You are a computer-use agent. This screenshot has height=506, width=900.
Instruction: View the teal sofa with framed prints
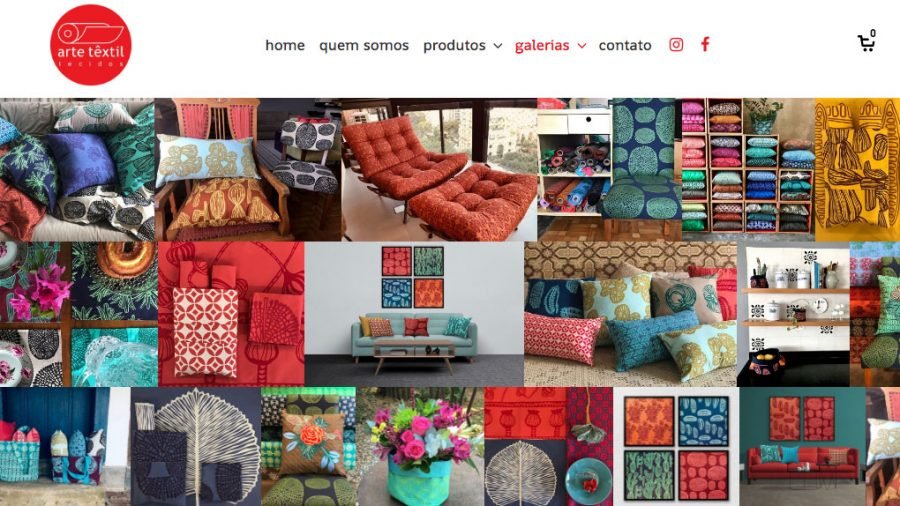click(414, 314)
